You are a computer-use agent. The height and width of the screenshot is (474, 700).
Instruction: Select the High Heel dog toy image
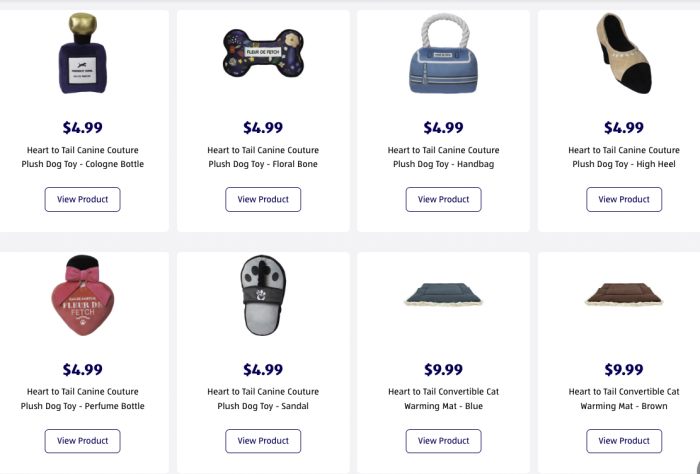(x=624, y=54)
